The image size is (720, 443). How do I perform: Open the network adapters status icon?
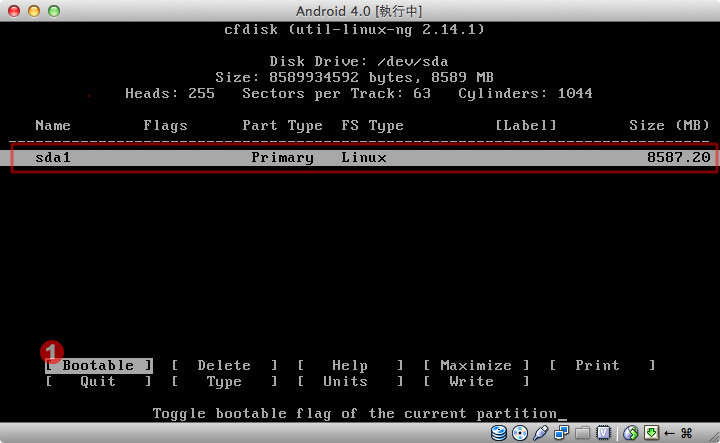pyautogui.click(x=561, y=433)
